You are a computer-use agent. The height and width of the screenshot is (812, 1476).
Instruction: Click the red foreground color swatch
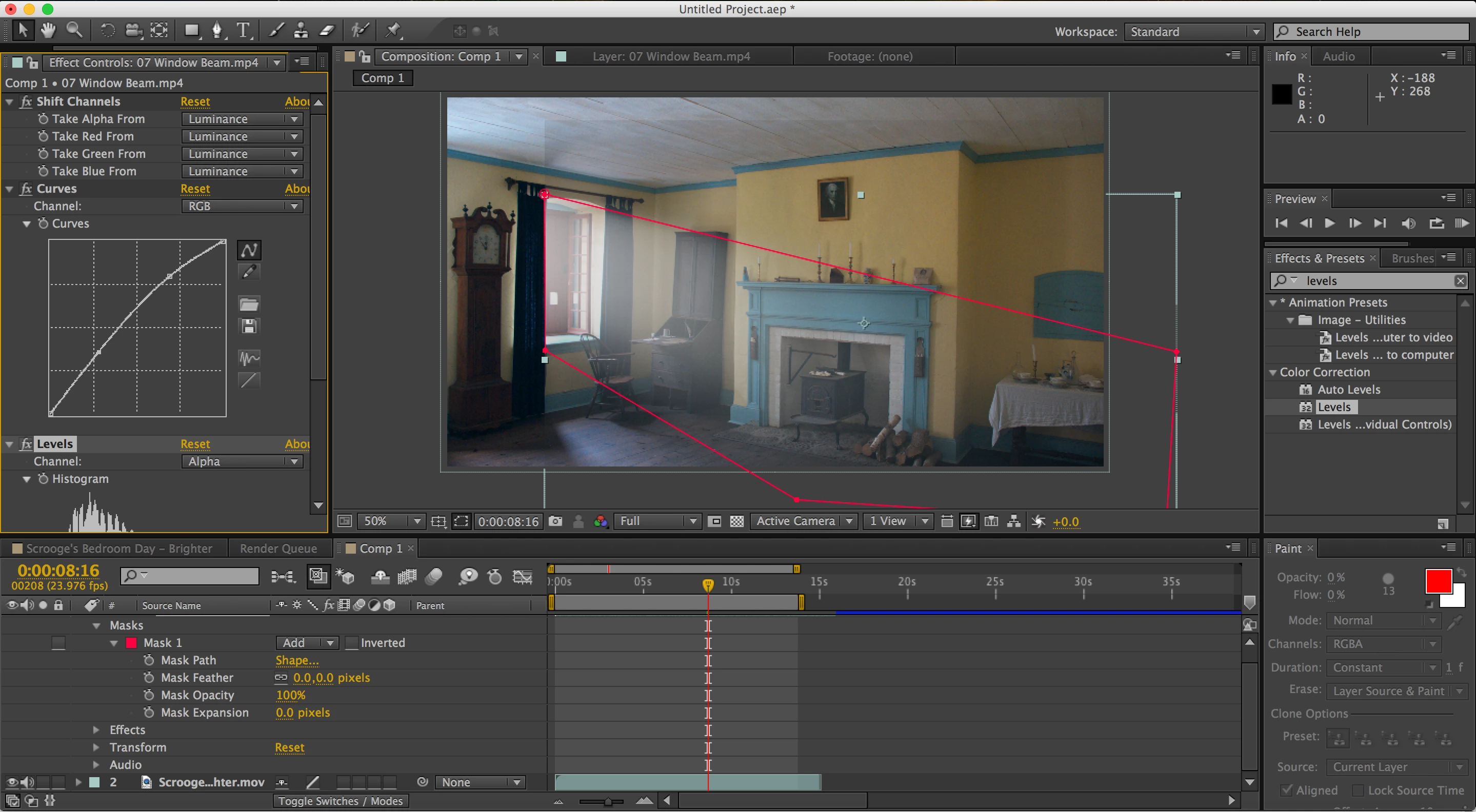tap(1438, 582)
